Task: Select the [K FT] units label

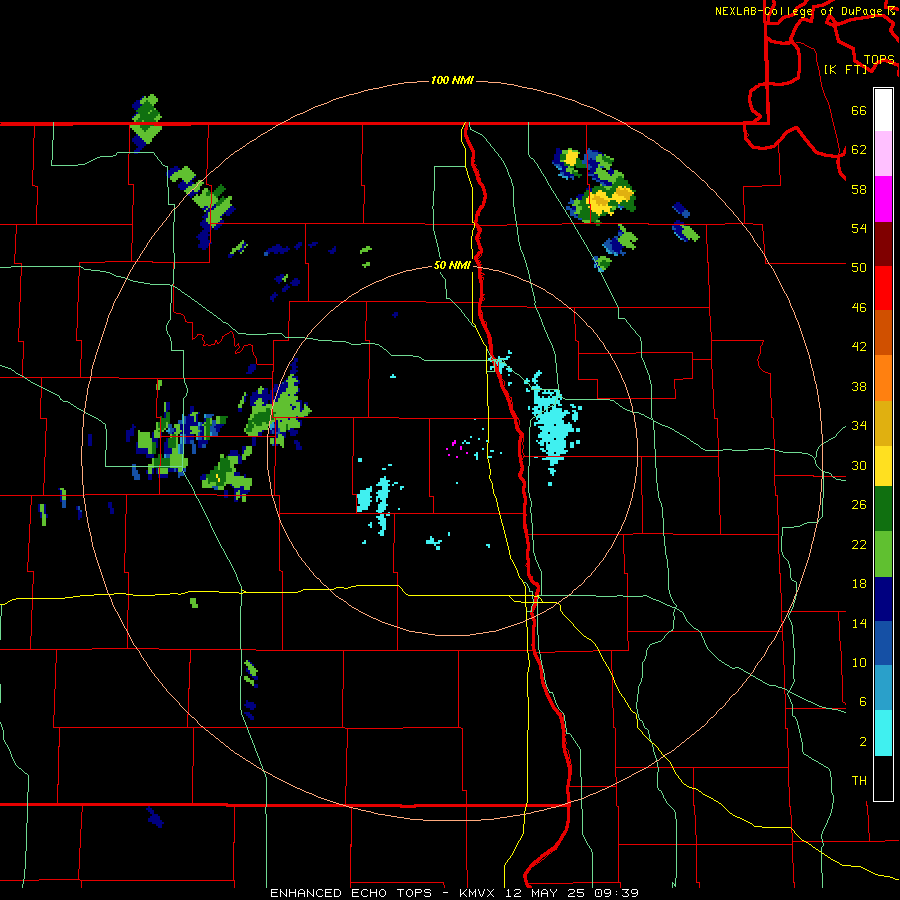Action: [845, 69]
